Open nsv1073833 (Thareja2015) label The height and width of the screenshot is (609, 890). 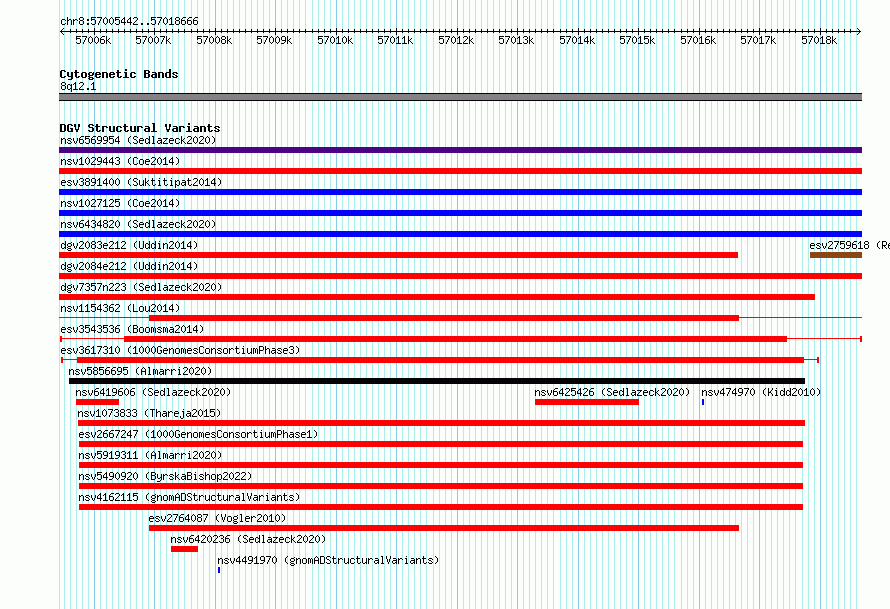149,413
